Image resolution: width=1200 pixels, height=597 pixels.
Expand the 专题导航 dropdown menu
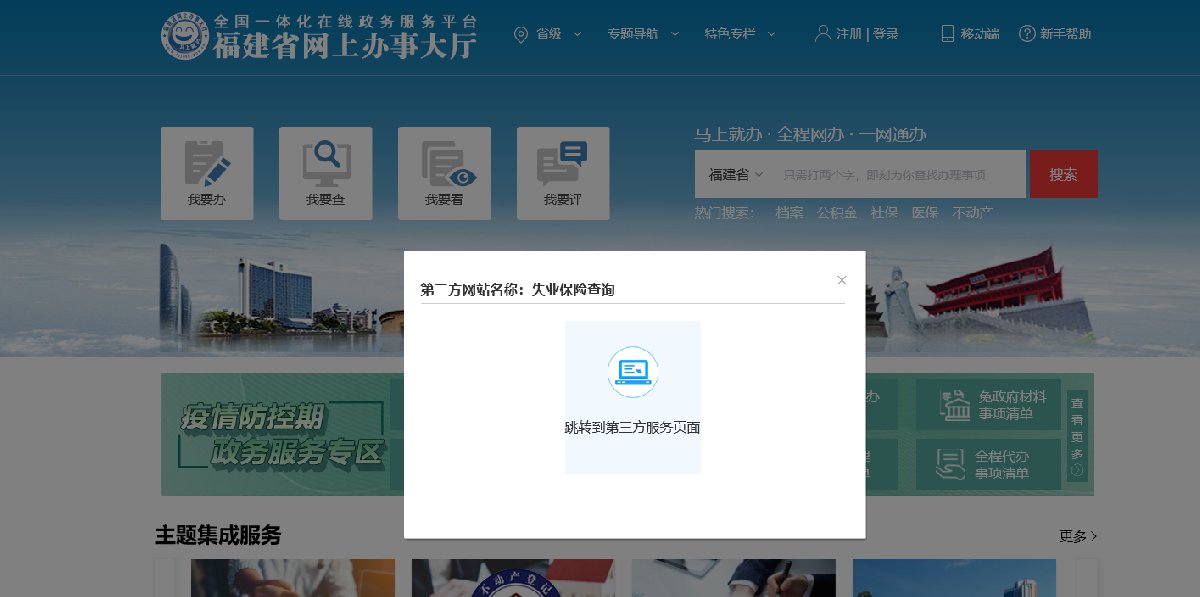643,34
